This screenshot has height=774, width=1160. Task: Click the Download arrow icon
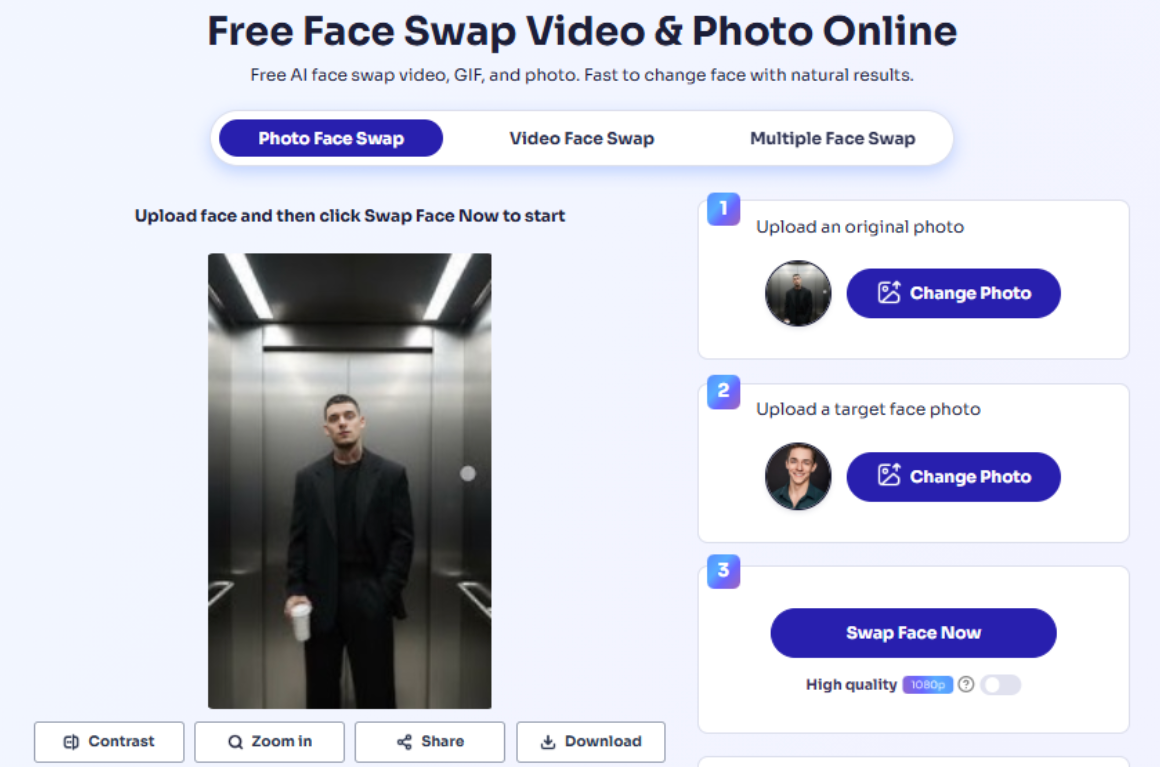547,742
